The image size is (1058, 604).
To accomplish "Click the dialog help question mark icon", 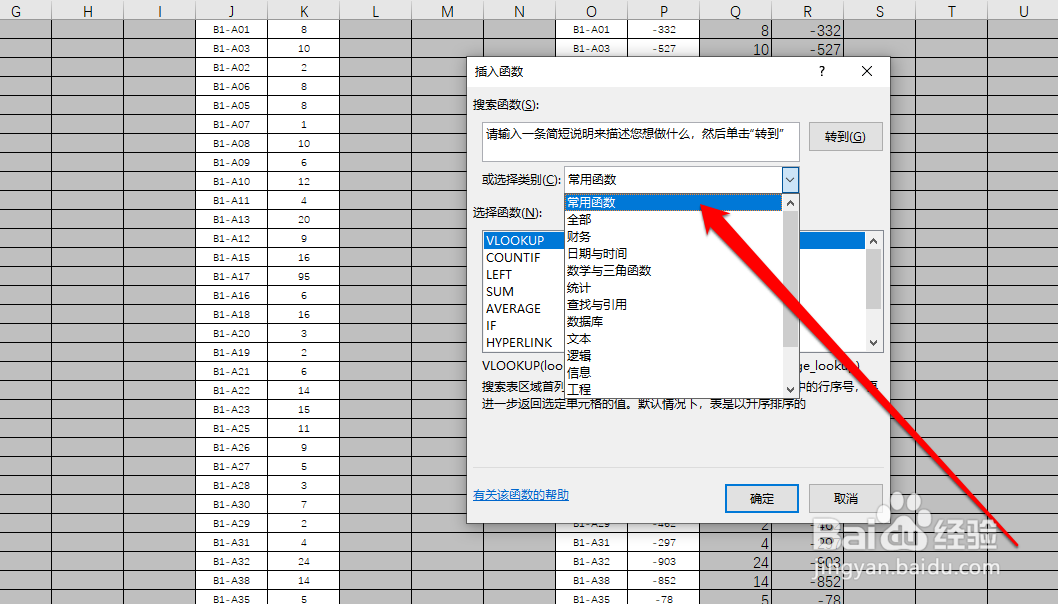I will (x=821, y=71).
